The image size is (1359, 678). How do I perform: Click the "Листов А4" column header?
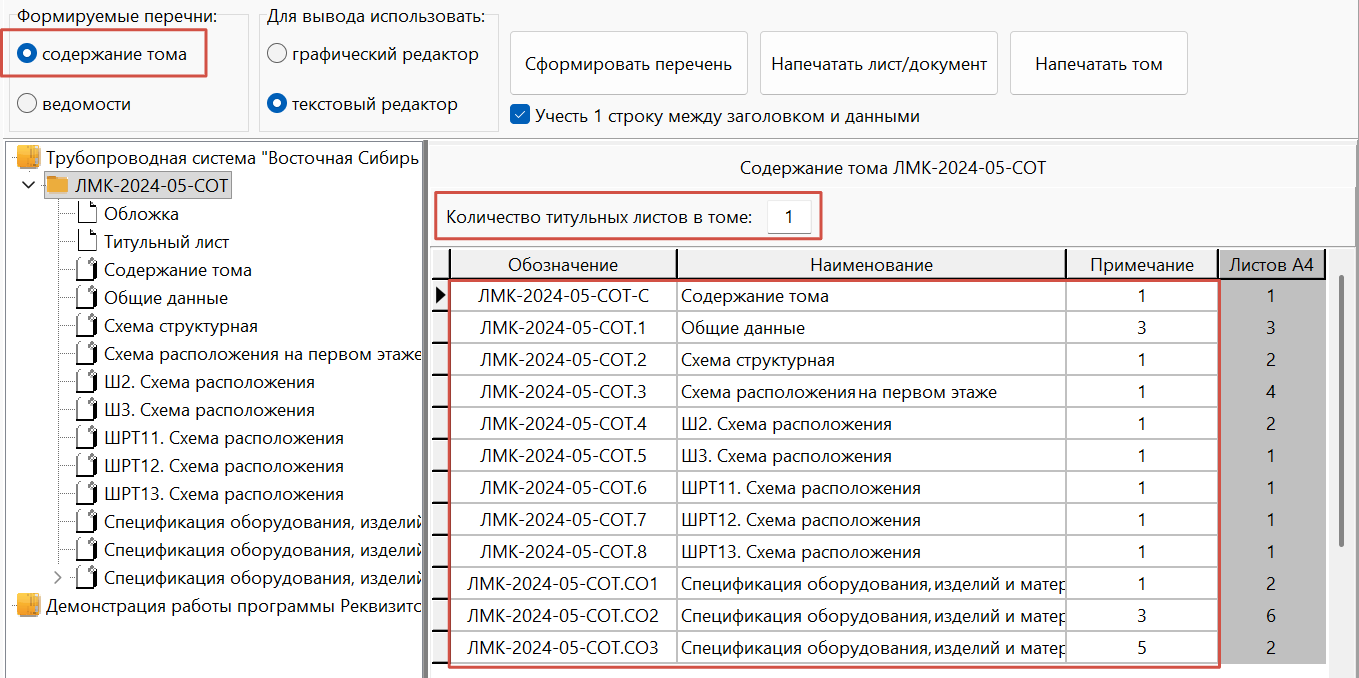coord(1272,265)
